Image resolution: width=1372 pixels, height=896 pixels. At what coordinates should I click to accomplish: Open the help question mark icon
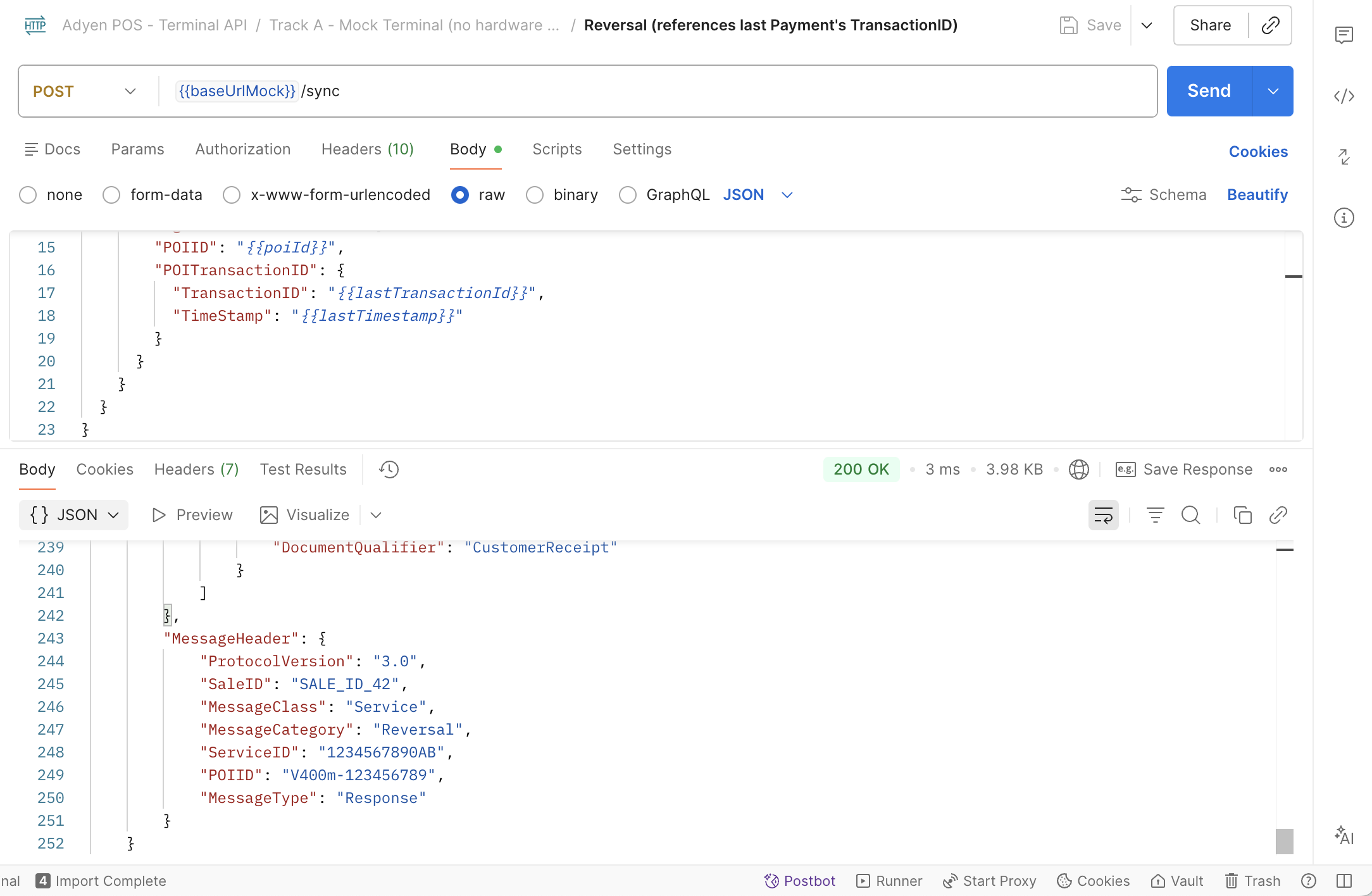[x=1309, y=881]
